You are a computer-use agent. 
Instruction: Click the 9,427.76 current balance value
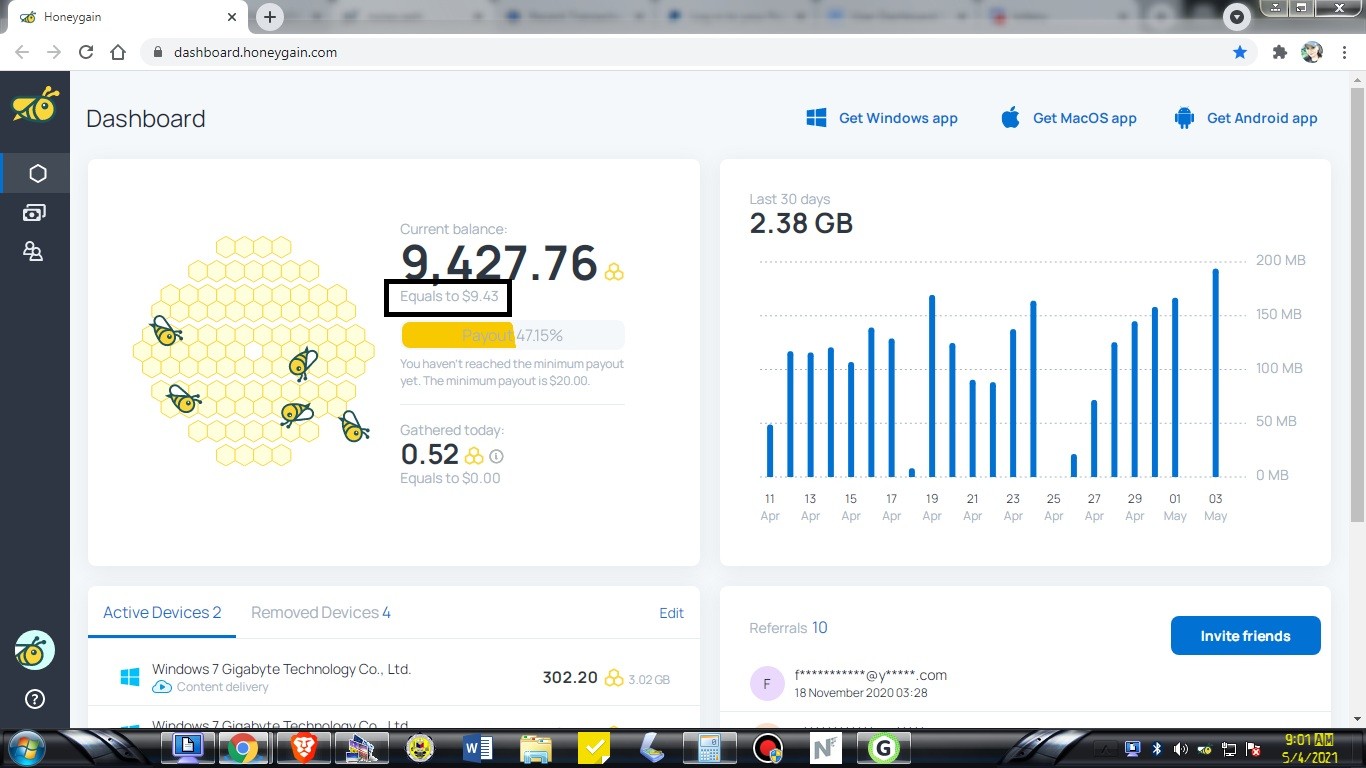[x=499, y=262]
